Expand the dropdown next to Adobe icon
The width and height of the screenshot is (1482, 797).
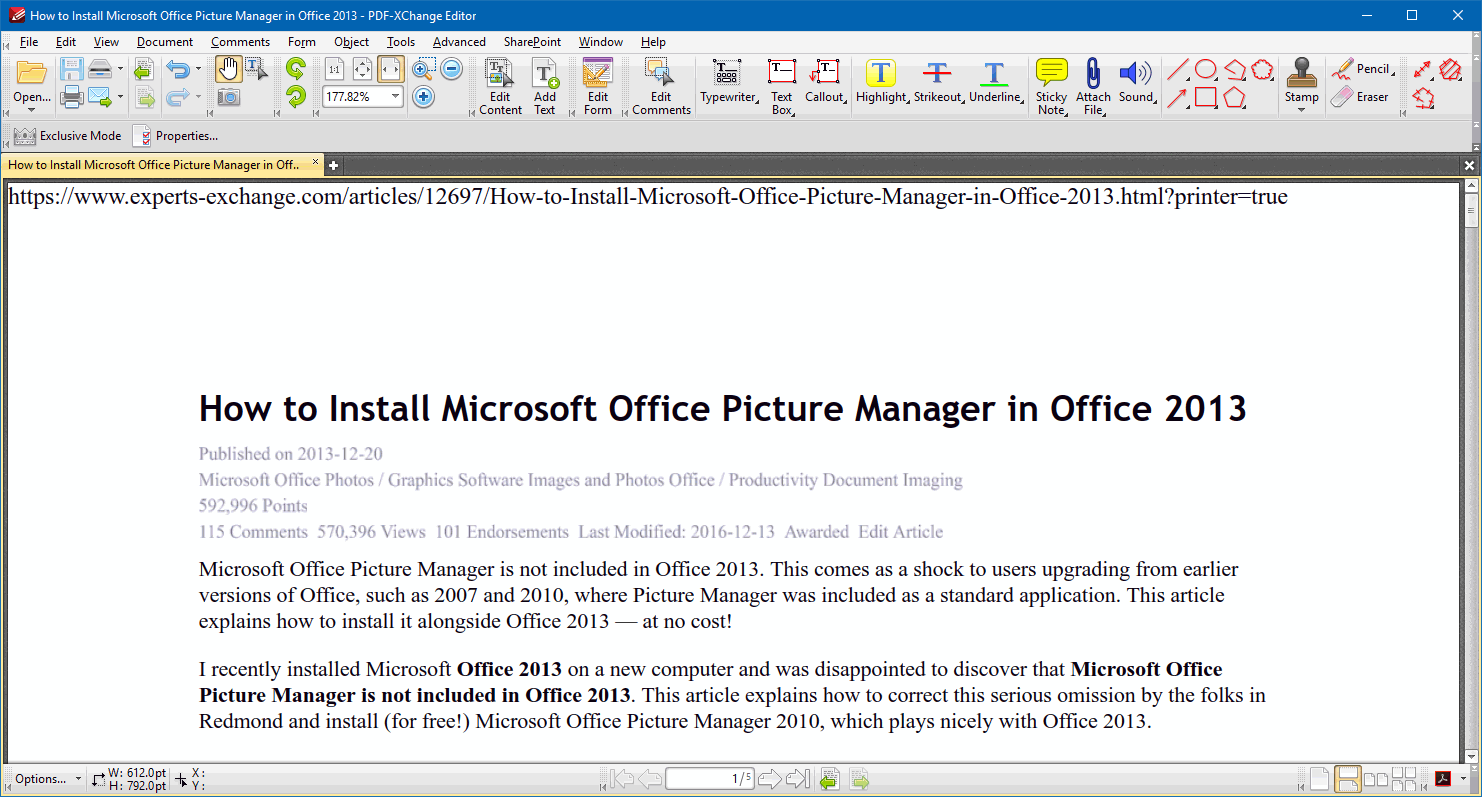(1463, 779)
